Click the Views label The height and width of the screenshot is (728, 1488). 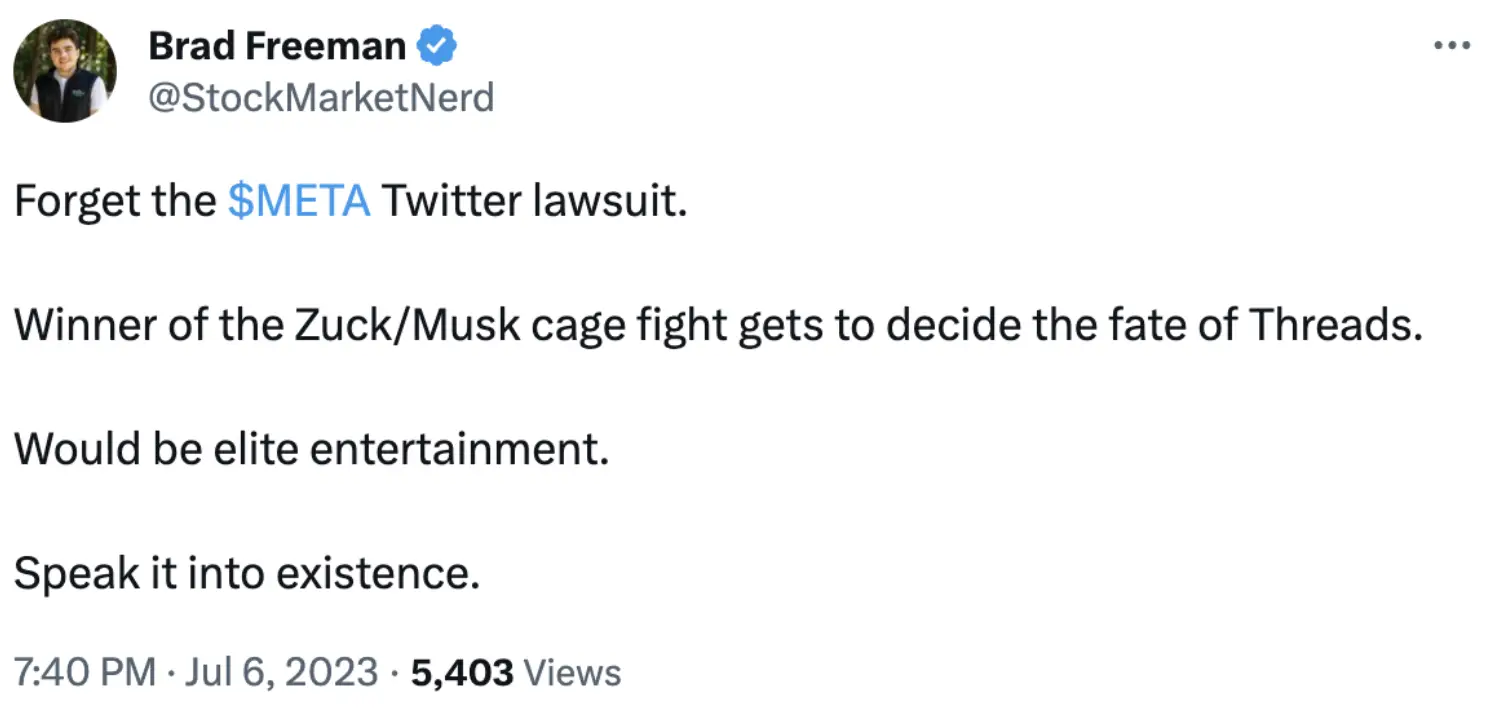[x=572, y=672]
